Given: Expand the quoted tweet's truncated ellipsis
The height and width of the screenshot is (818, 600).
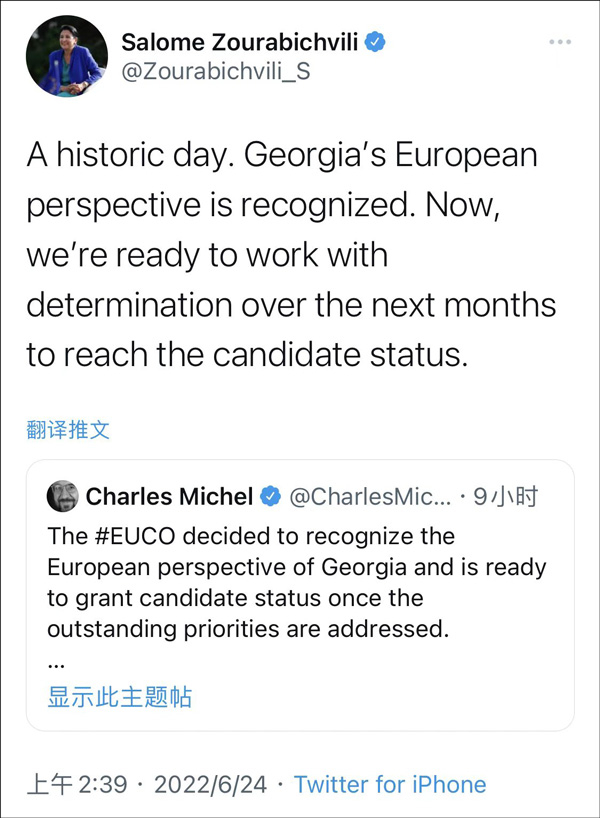Looking at the screenshot, I should click(55, 661).
